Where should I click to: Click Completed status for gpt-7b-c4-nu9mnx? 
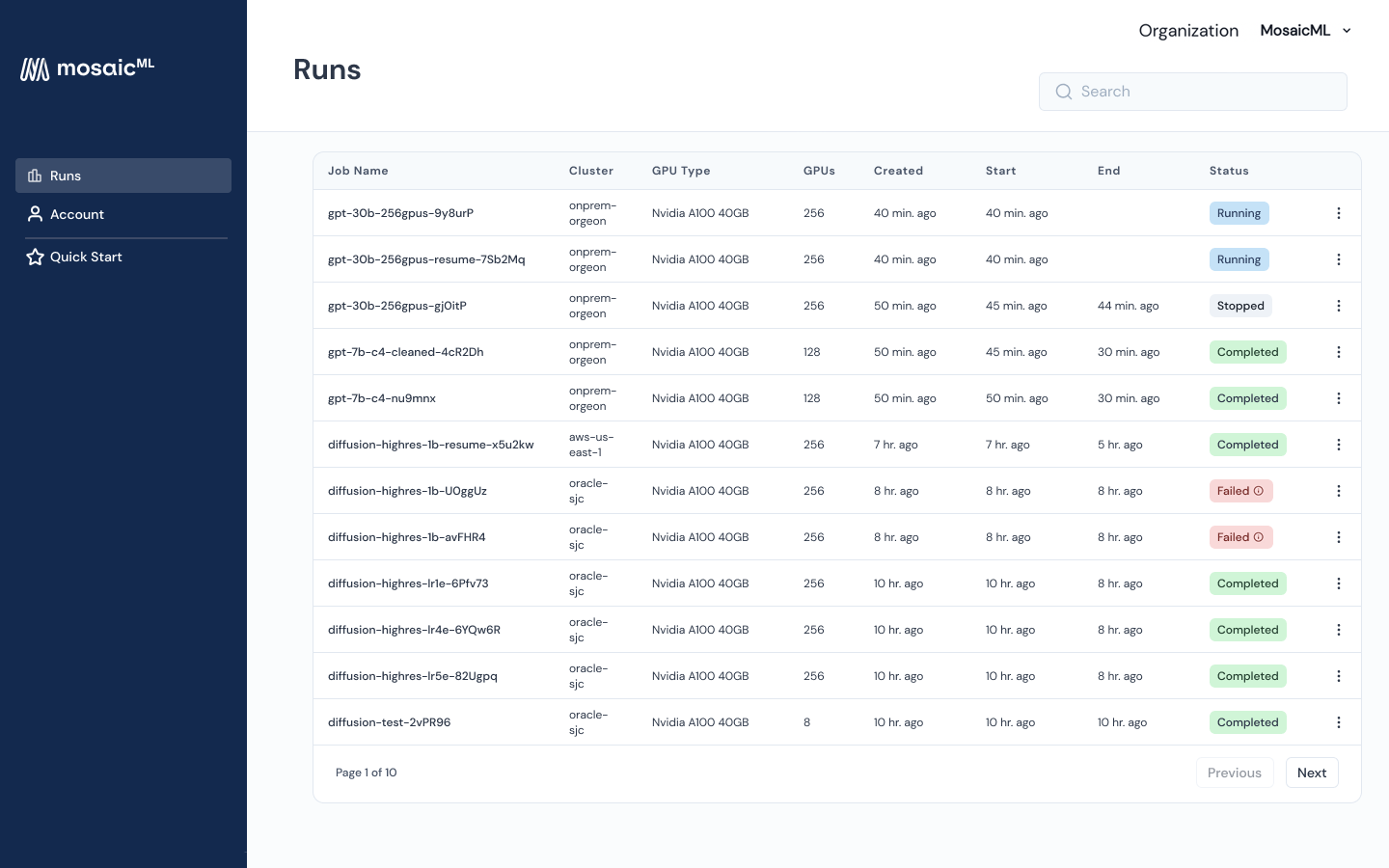(1248, 398)
